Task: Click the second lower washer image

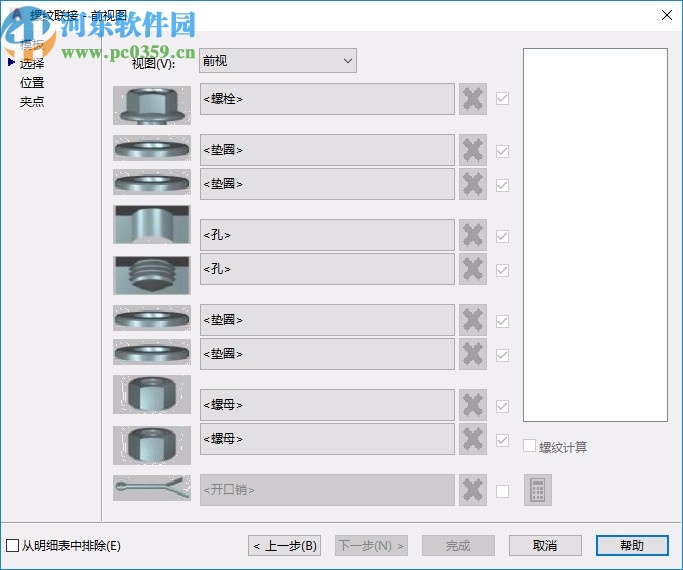Action: tap(152, 352)
